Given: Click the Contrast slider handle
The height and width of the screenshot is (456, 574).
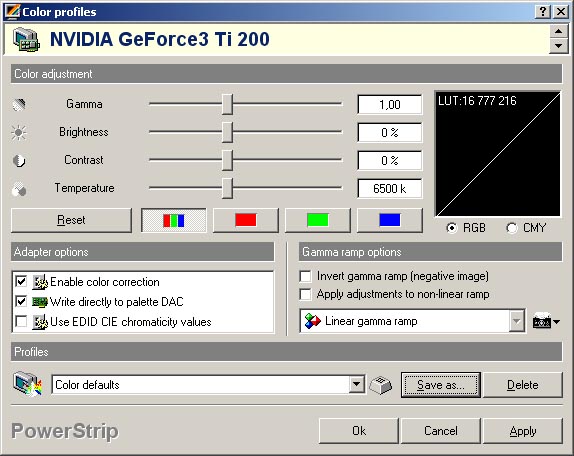Looking at the screenshot, I should [x=227, y=160].
